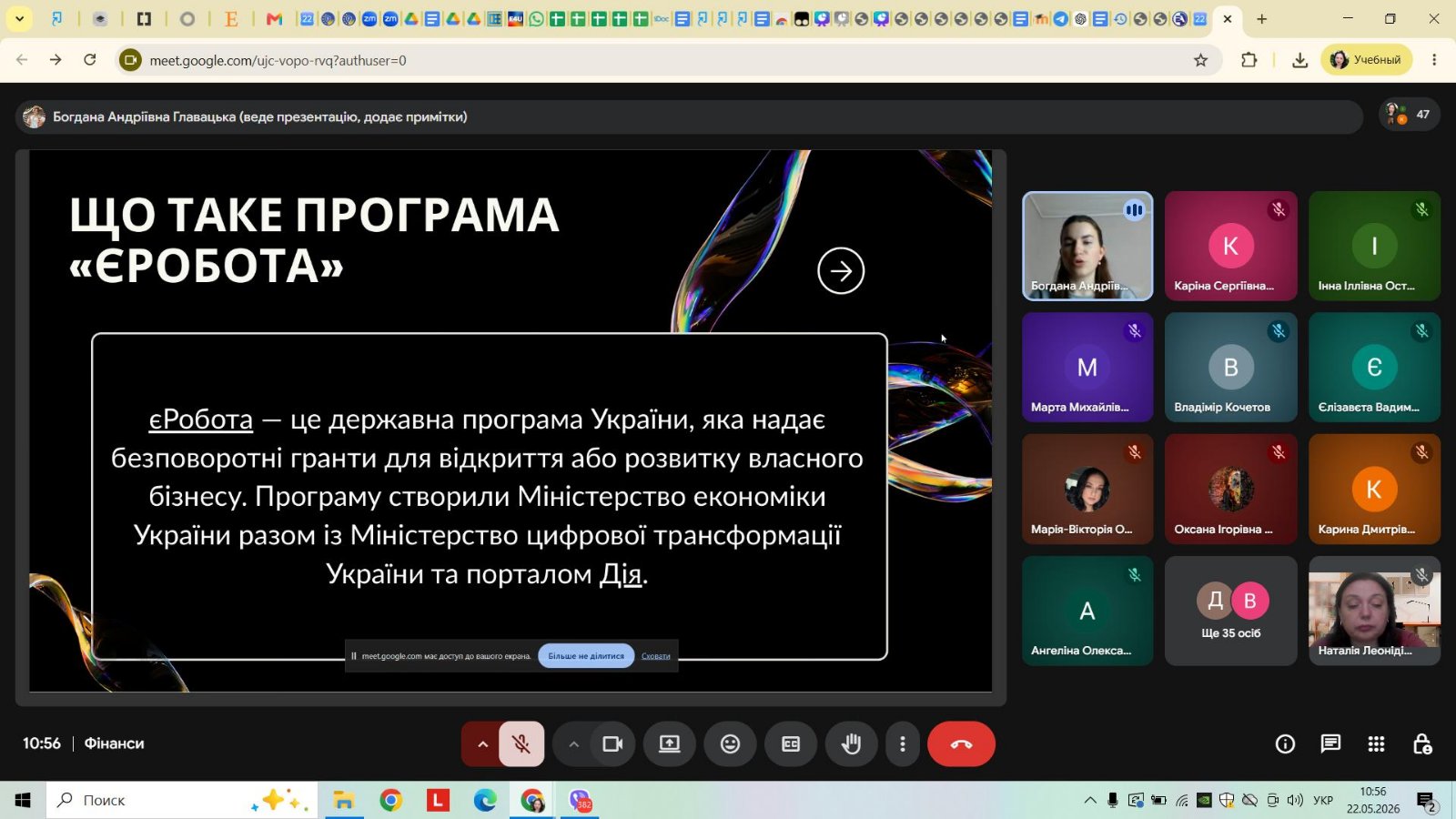Leave the call with red hang-up button

961,744
